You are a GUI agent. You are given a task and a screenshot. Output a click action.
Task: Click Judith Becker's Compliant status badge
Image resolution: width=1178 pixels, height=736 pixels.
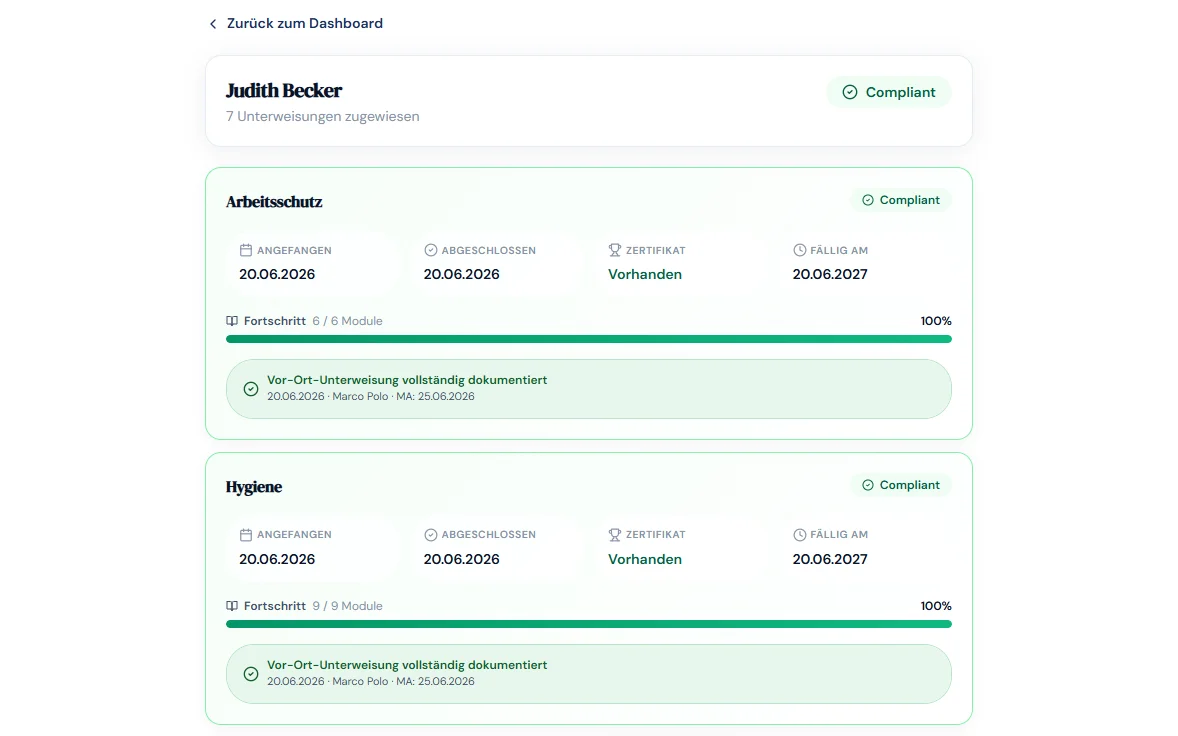click(889, 92)
